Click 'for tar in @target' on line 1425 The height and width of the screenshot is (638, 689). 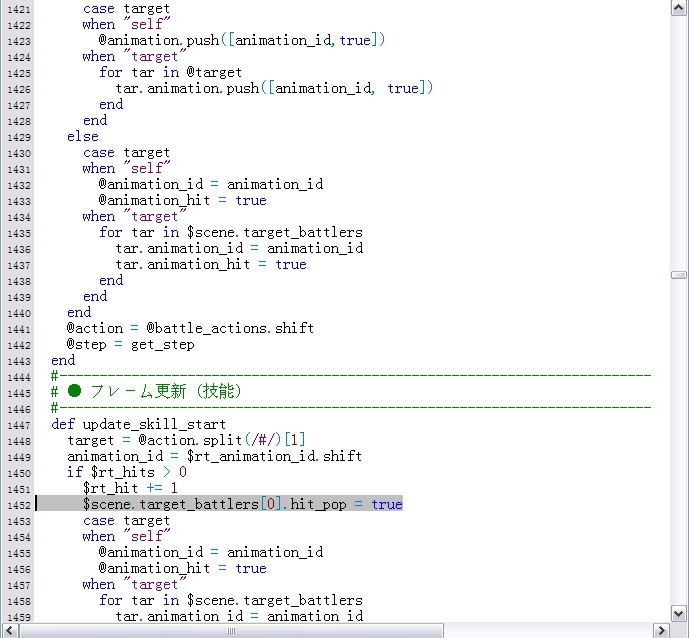(x=170, y=72)
